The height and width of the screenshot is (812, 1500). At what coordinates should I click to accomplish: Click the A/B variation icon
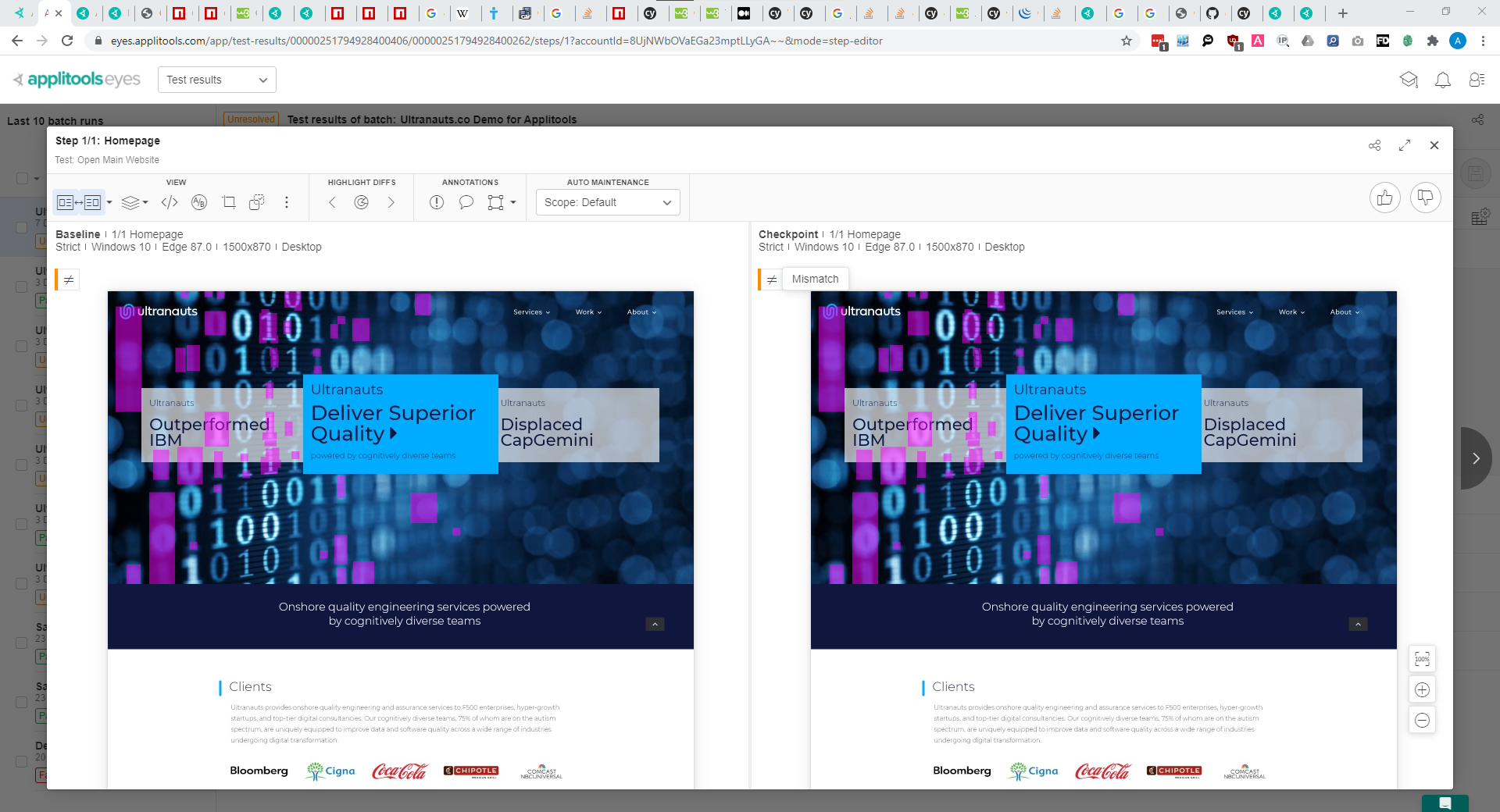[199, 203]
